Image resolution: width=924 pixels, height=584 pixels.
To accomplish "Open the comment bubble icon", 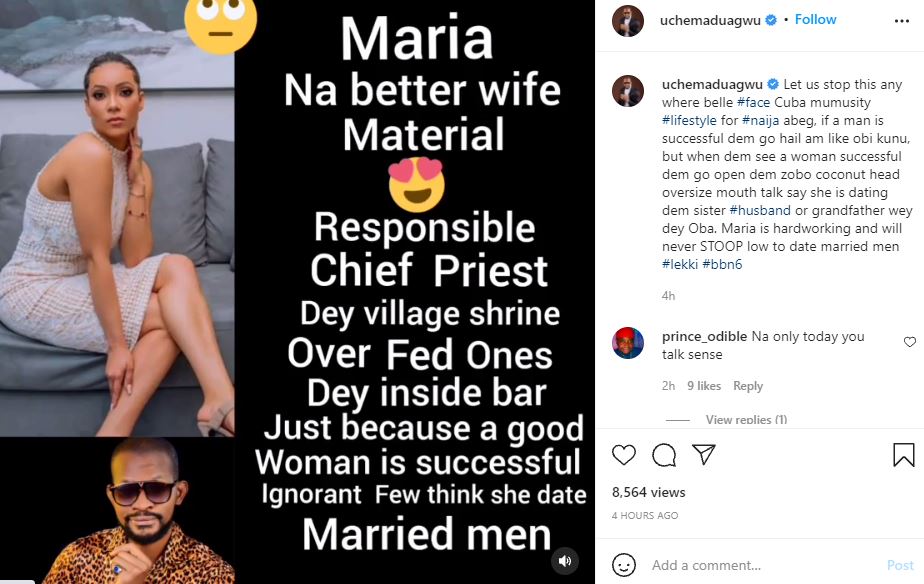I will [664, 456].
